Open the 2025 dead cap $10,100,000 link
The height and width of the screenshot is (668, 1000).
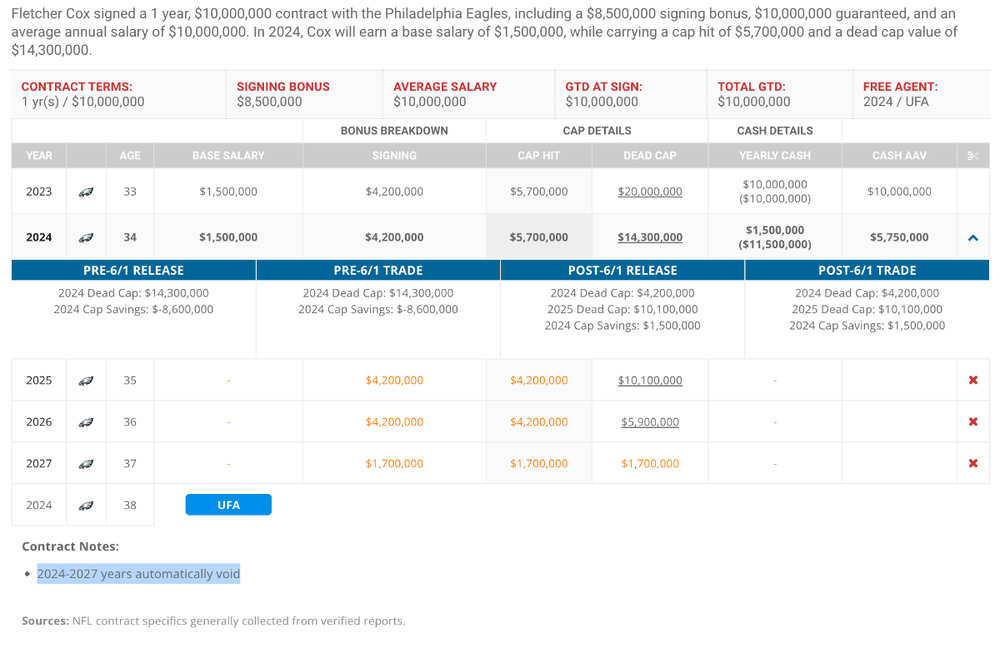click(650, 381)
